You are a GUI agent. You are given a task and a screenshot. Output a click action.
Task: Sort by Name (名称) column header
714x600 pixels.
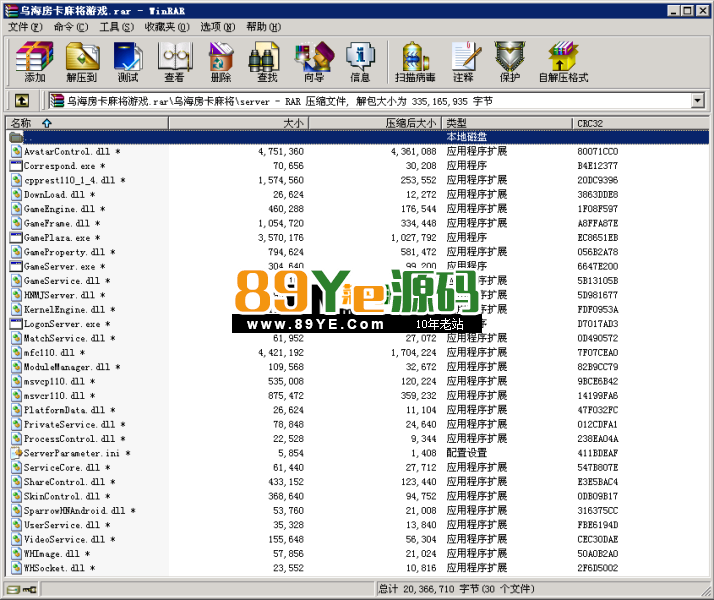click(87, 123)
